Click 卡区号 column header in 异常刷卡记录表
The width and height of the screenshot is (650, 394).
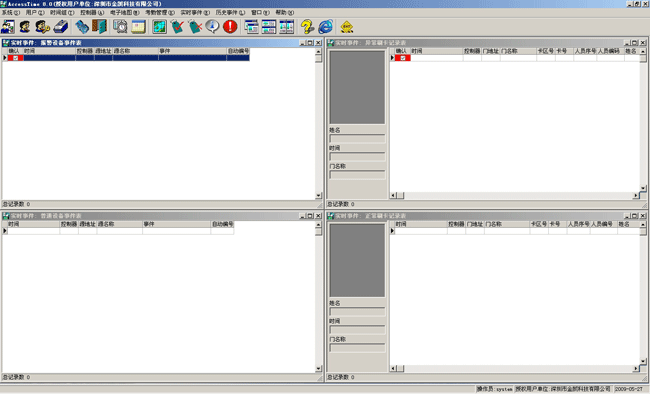[546, 51]
